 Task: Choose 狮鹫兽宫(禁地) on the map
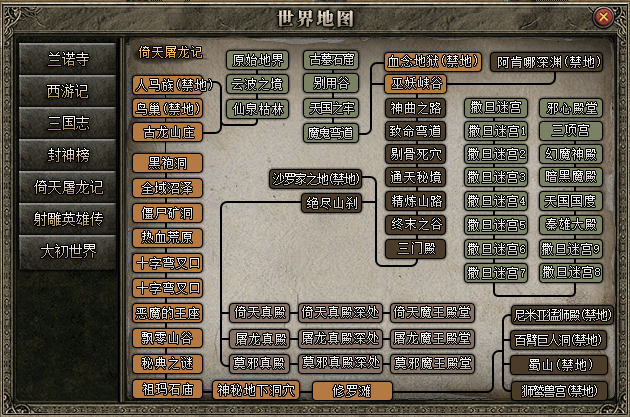pyautogui.click(x=559, y=390)
